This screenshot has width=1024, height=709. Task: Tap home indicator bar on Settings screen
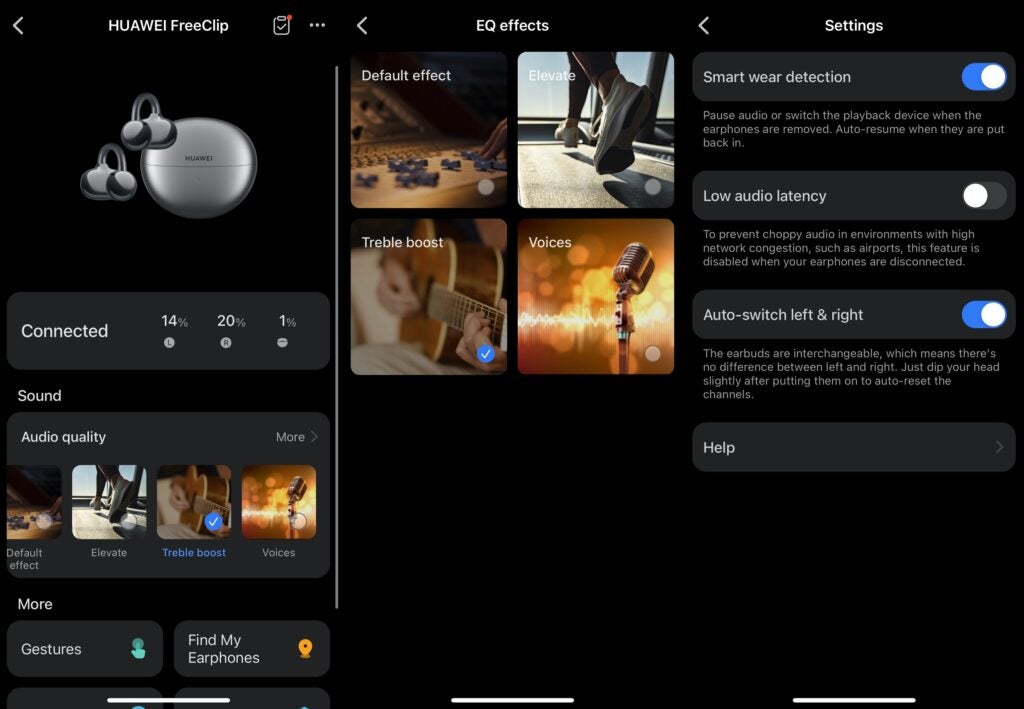point(854,700)
